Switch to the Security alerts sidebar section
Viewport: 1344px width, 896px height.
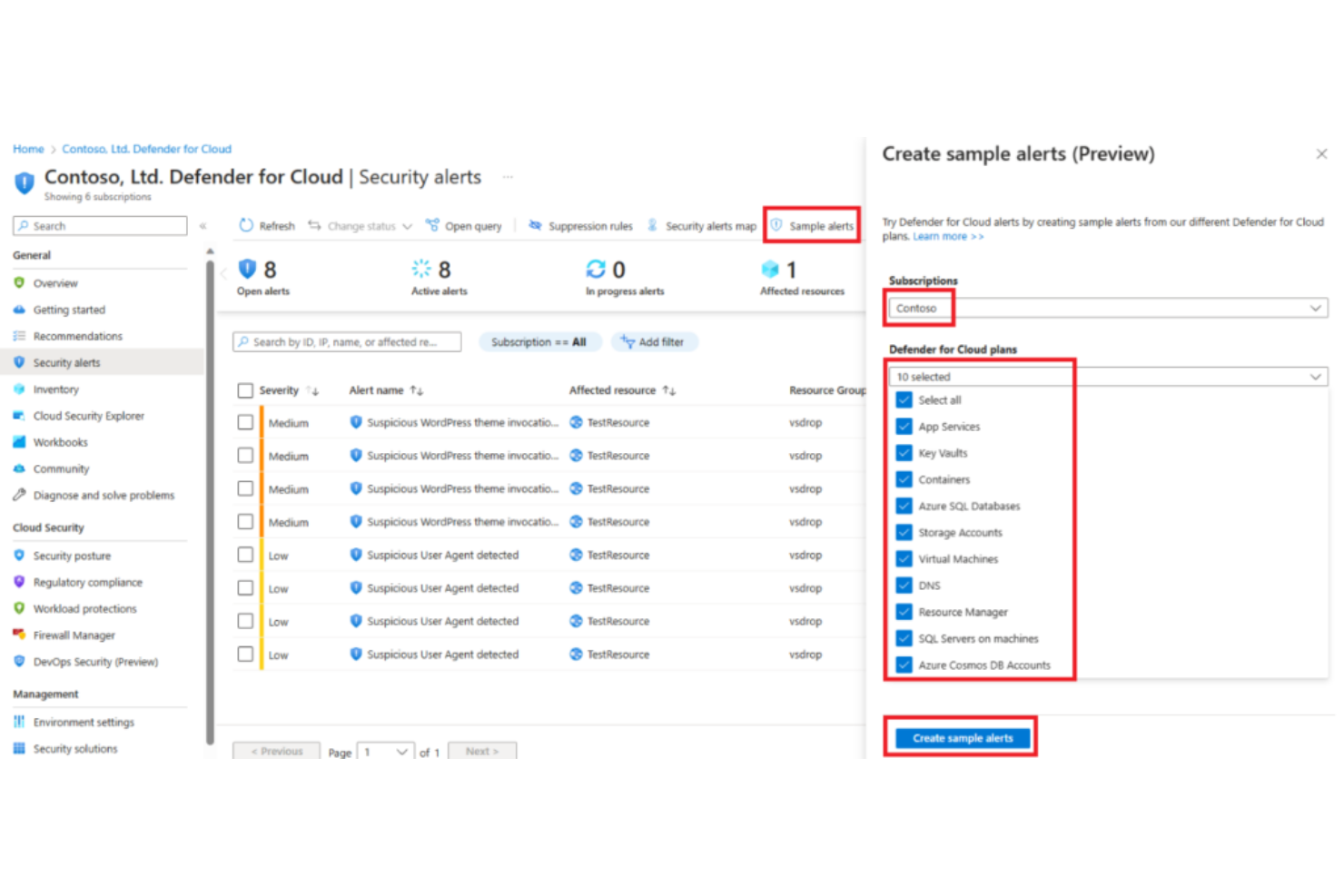(x=67, y=361)
